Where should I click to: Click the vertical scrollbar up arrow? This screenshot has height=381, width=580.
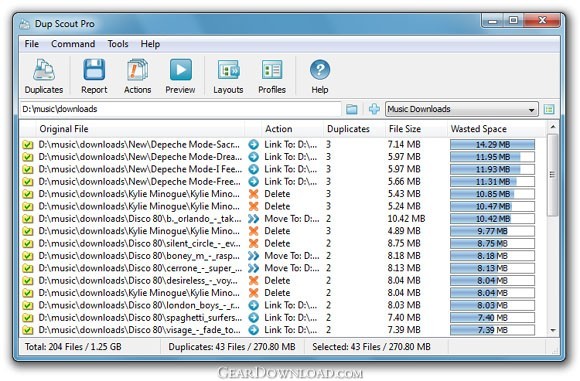coord(553,127)
